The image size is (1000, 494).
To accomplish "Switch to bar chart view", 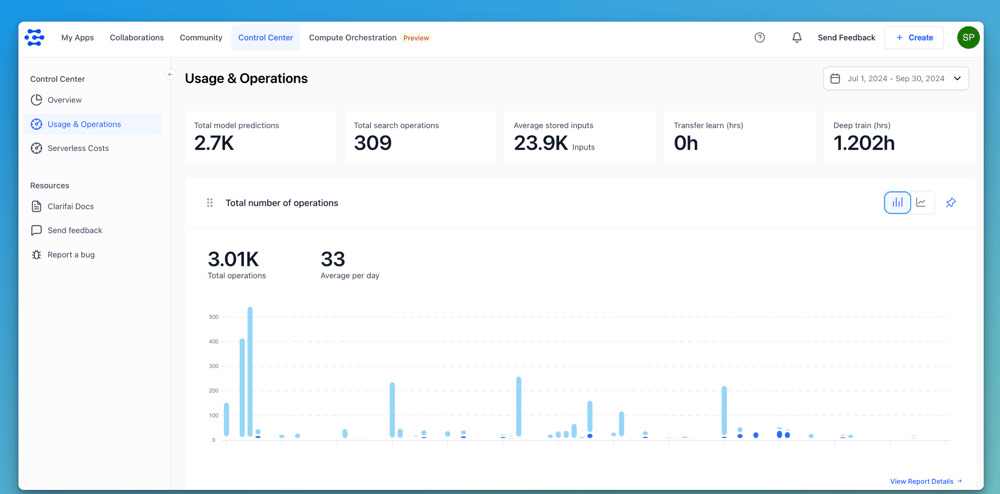I will tap(897, 203).
